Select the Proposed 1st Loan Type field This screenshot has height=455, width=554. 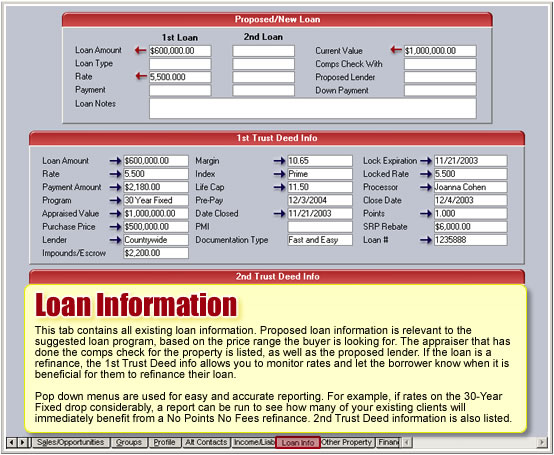pos(180,64)
